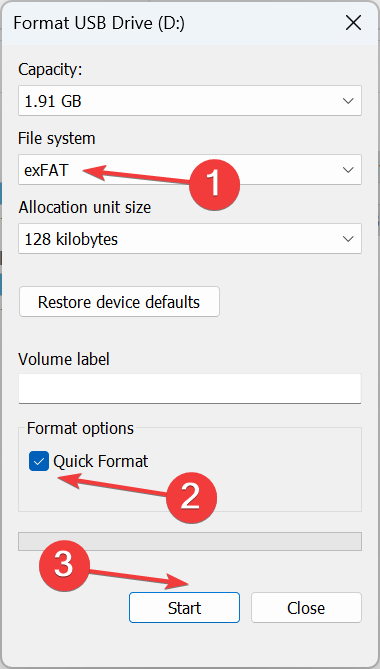Click the red circle numbered 1
380x669 pixels.
coord(215,185)
